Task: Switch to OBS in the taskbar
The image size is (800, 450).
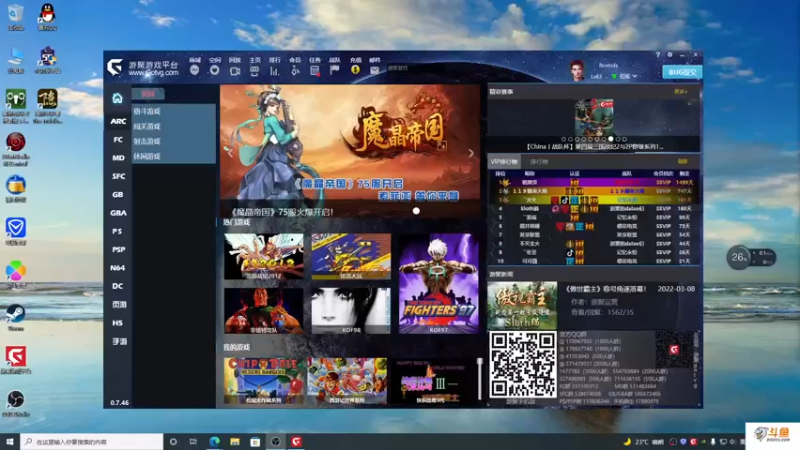Action: pos(276,441)
